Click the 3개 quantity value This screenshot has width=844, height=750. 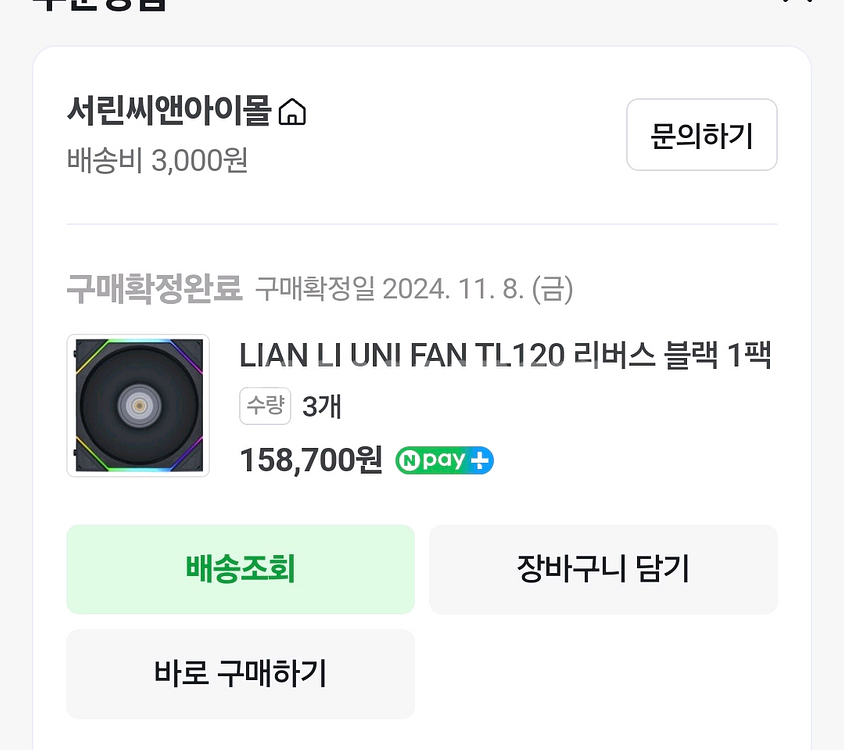322,407
